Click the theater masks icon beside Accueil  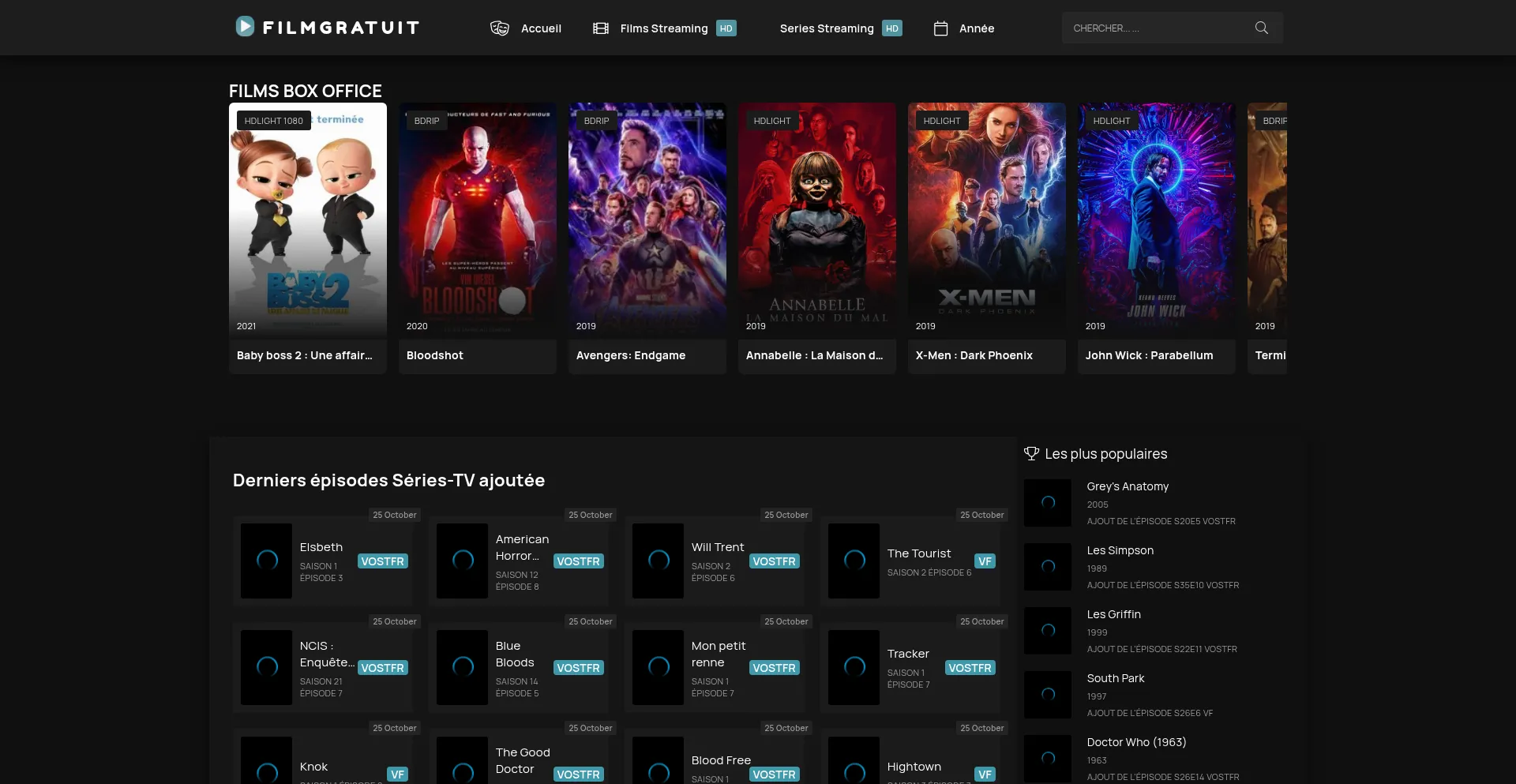(499, 28)
